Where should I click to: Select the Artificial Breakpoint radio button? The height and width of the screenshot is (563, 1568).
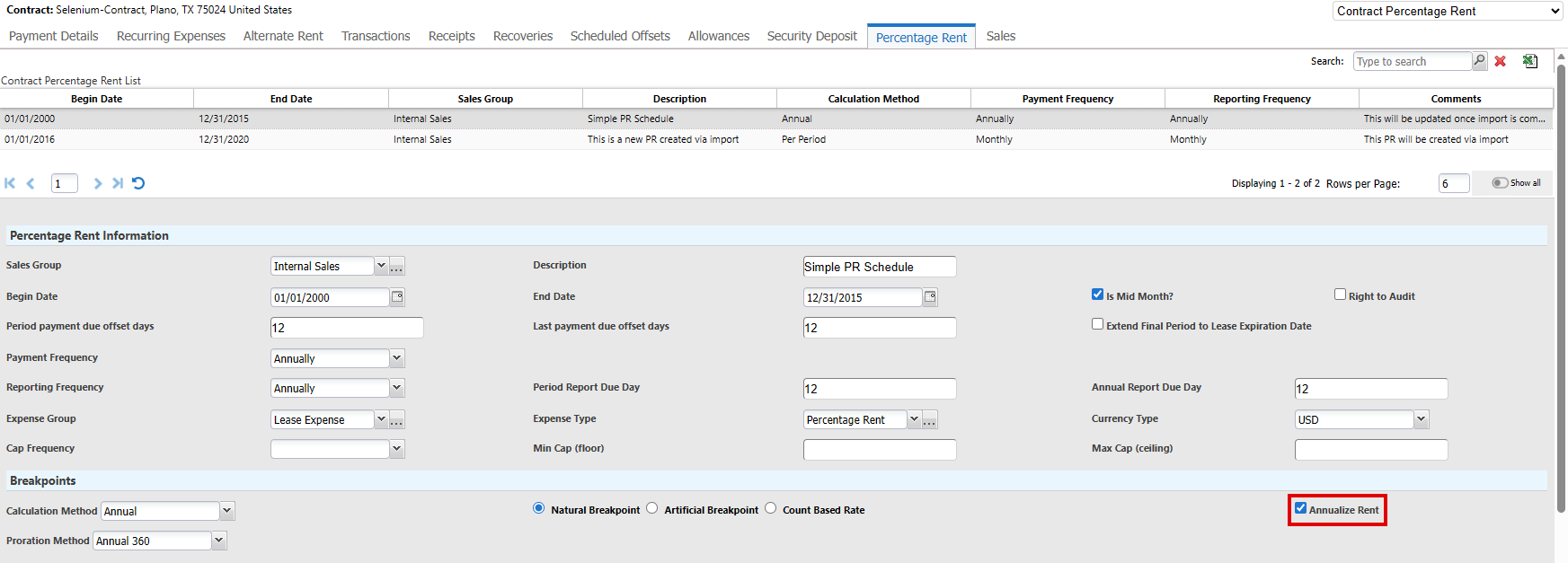click(652, 508)
